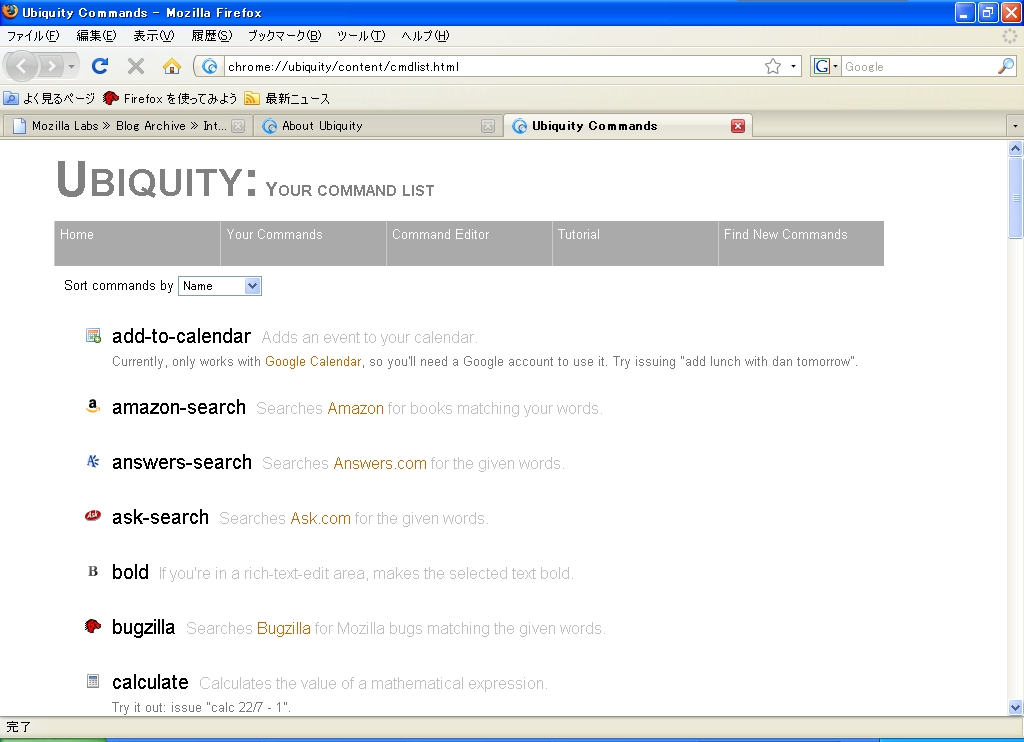
Task: Follow the Bugzilla link
Action: click(x=283, y=628)
